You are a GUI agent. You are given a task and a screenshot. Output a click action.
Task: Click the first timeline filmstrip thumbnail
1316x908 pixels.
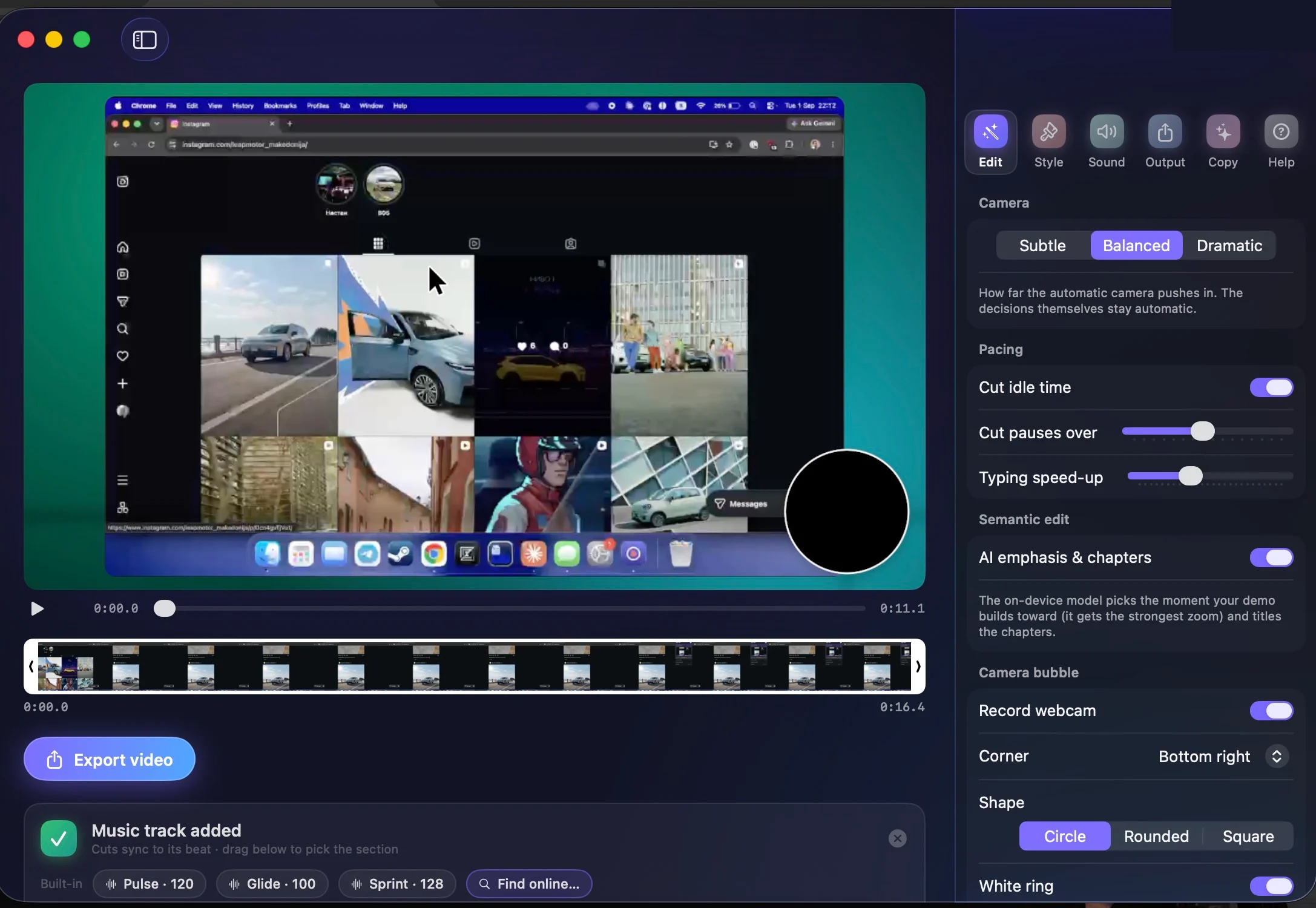66,666
